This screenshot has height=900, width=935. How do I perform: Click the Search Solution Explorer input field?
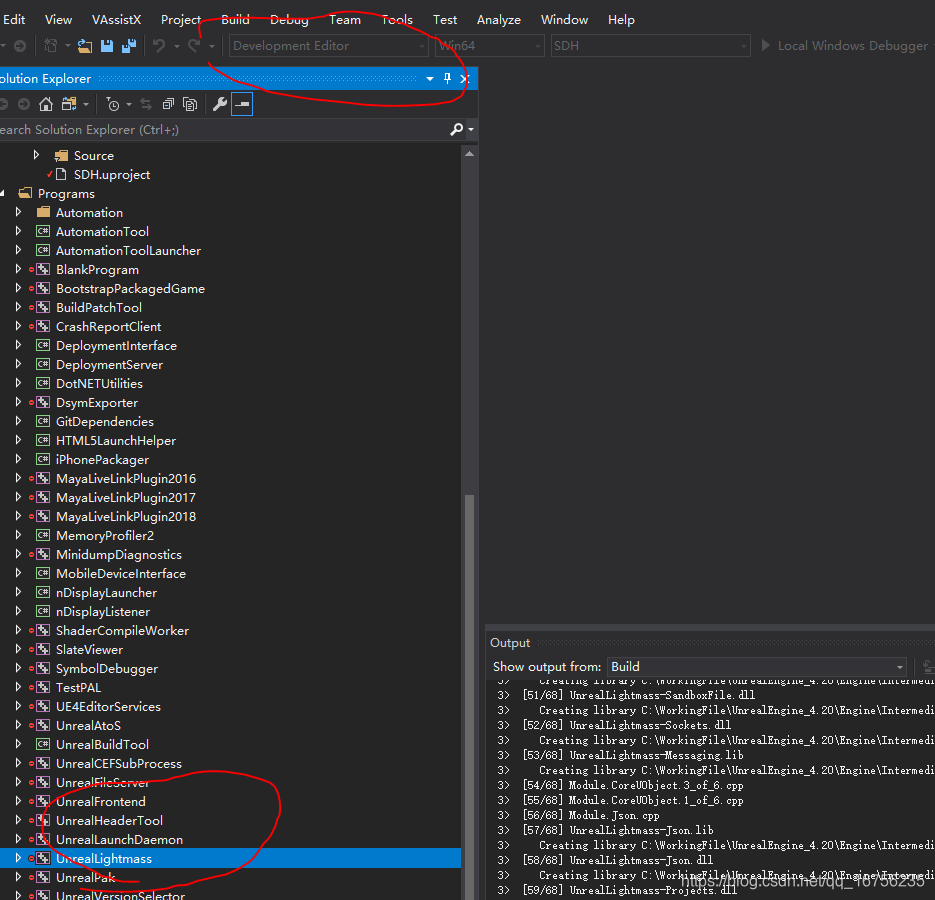pyautogui.click(x=224, y=129)
